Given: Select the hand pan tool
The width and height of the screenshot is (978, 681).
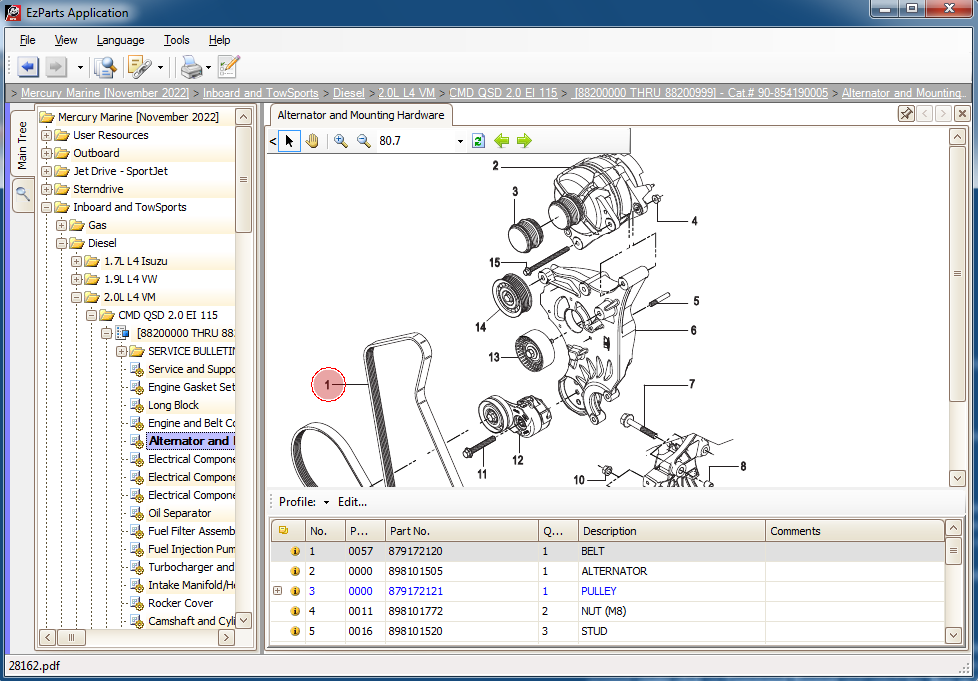Looking at the screenshot, I should point(312,141).
